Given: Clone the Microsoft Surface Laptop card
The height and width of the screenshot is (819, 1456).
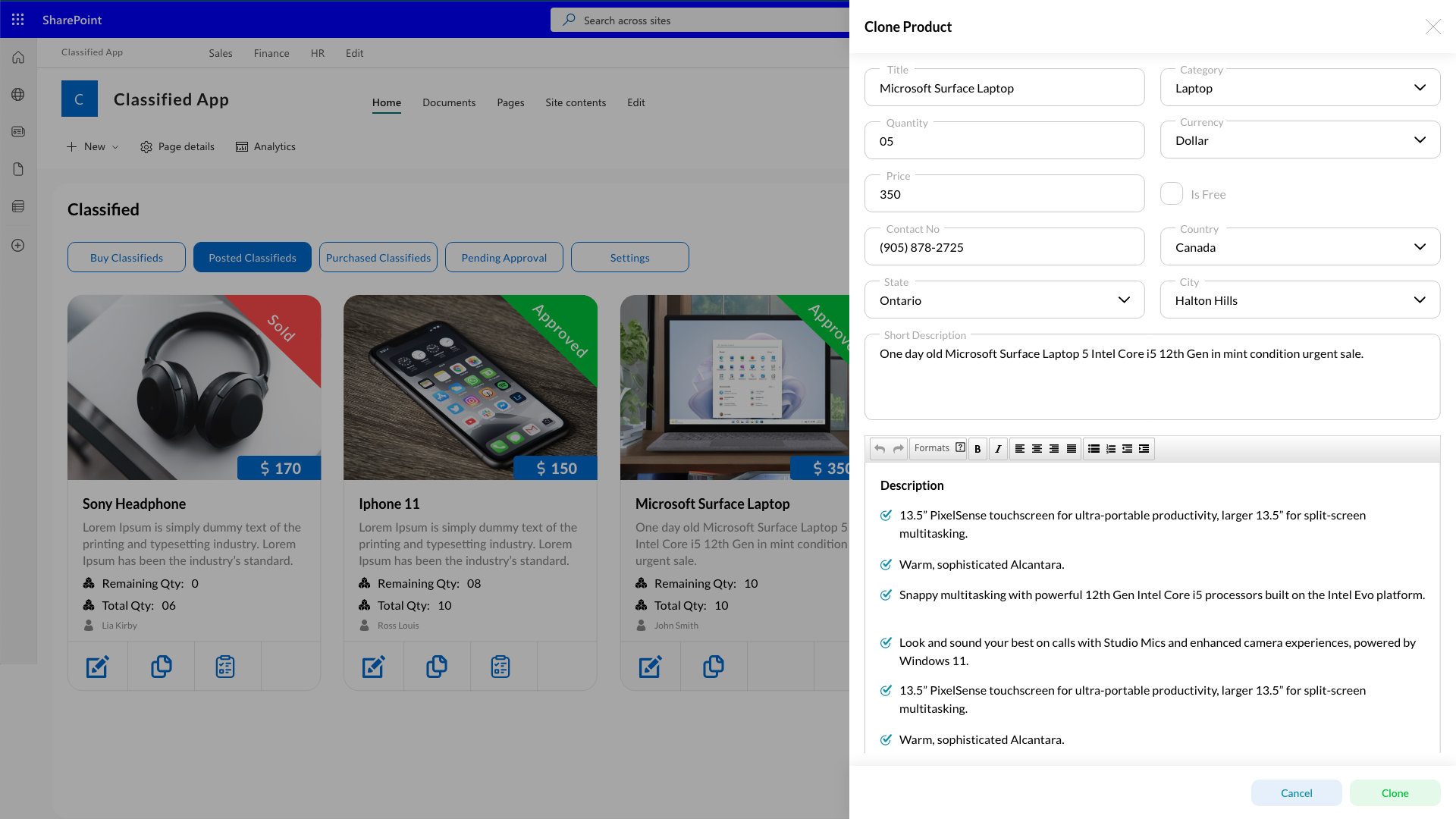Looking at the screenshot, I should [714, 667].
